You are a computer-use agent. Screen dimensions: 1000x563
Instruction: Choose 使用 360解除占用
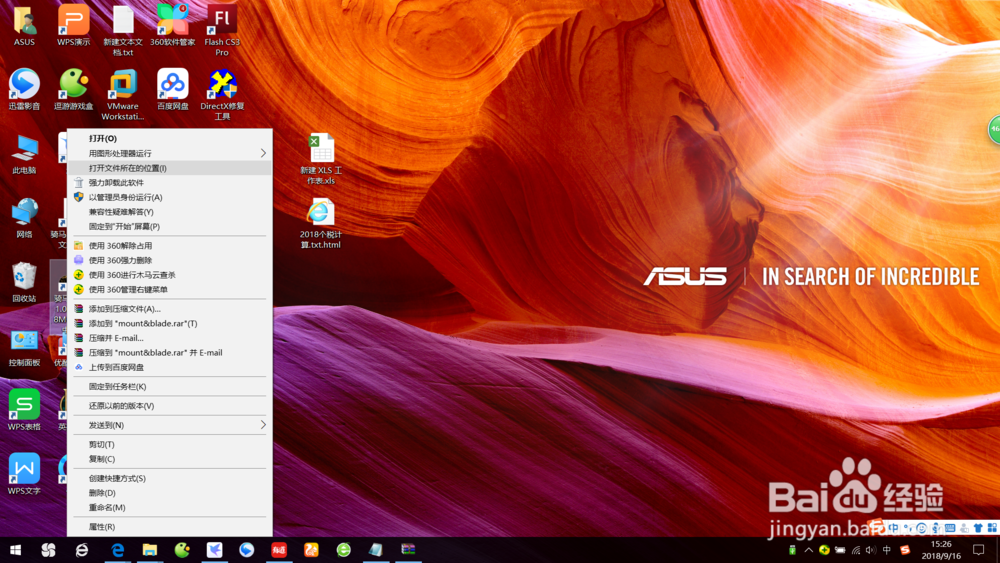tap(170, 245)
